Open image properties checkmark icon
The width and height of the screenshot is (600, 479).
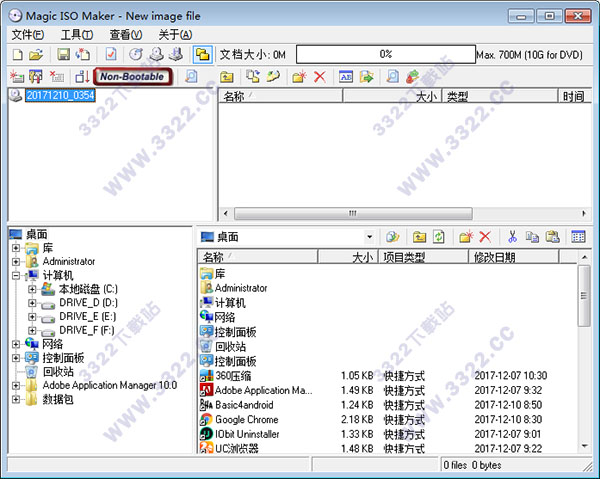[x=111, y=55]
